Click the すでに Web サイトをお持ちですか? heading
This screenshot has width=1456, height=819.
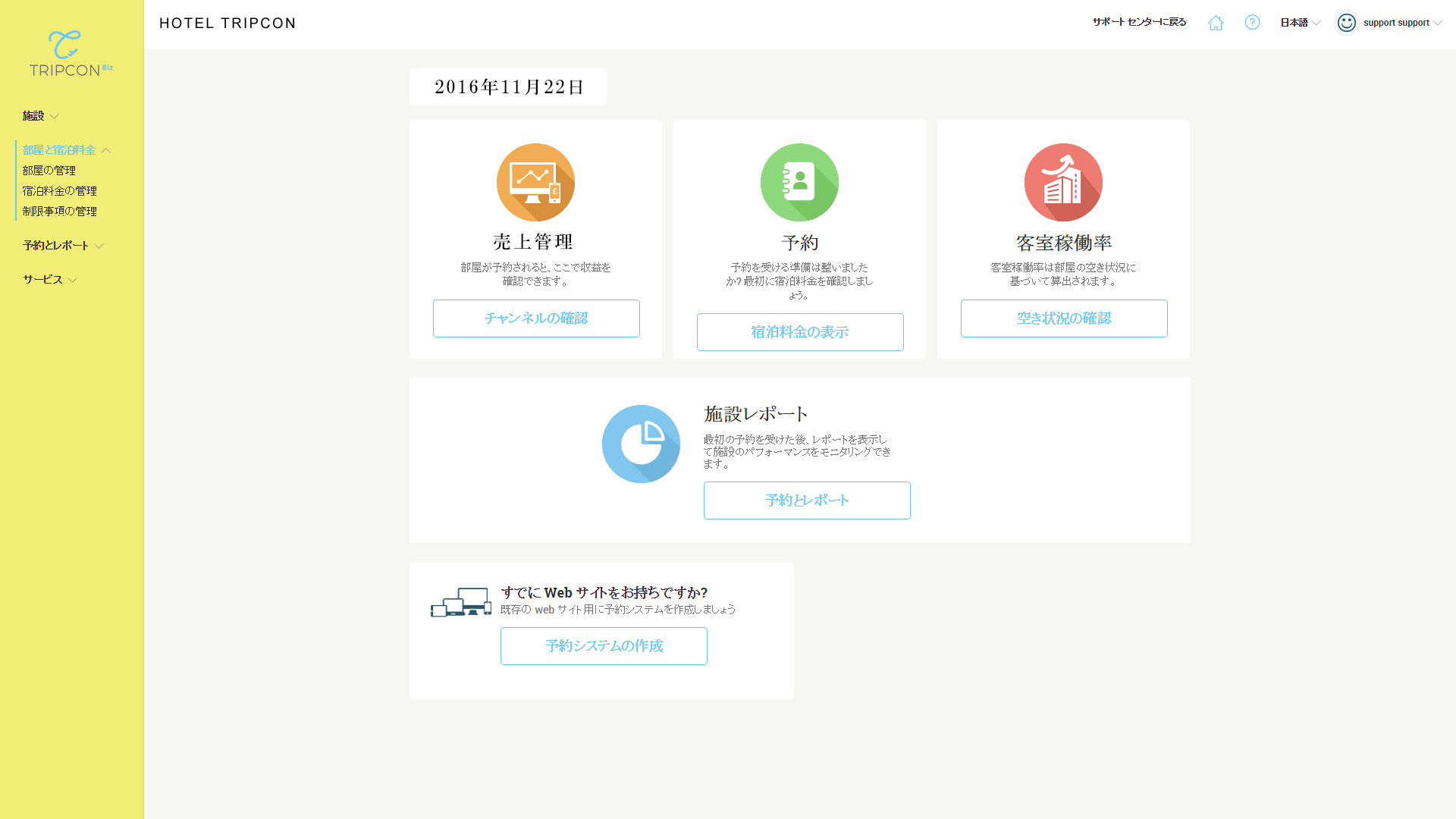604,592
